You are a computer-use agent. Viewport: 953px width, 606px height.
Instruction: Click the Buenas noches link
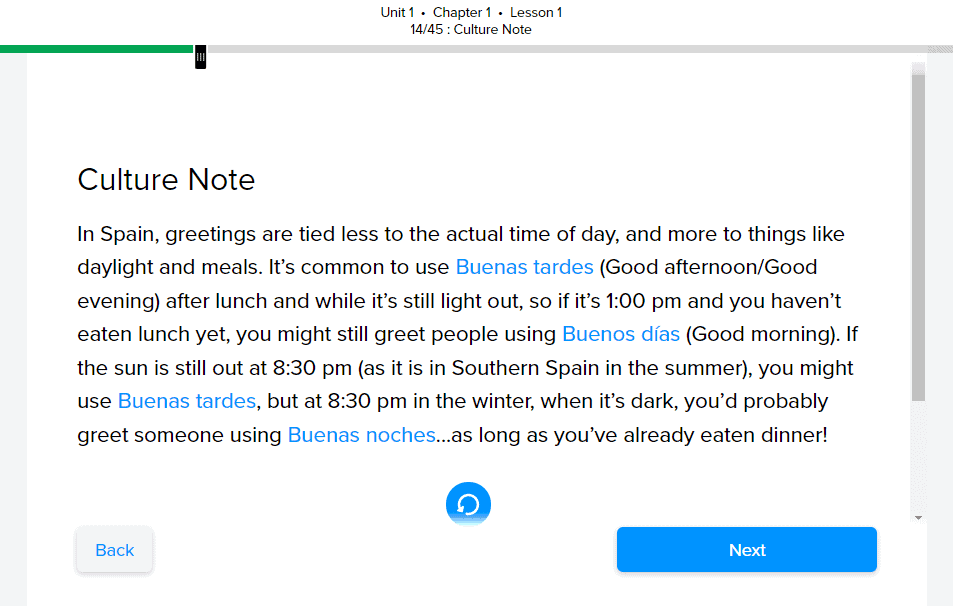click(361, 435)
